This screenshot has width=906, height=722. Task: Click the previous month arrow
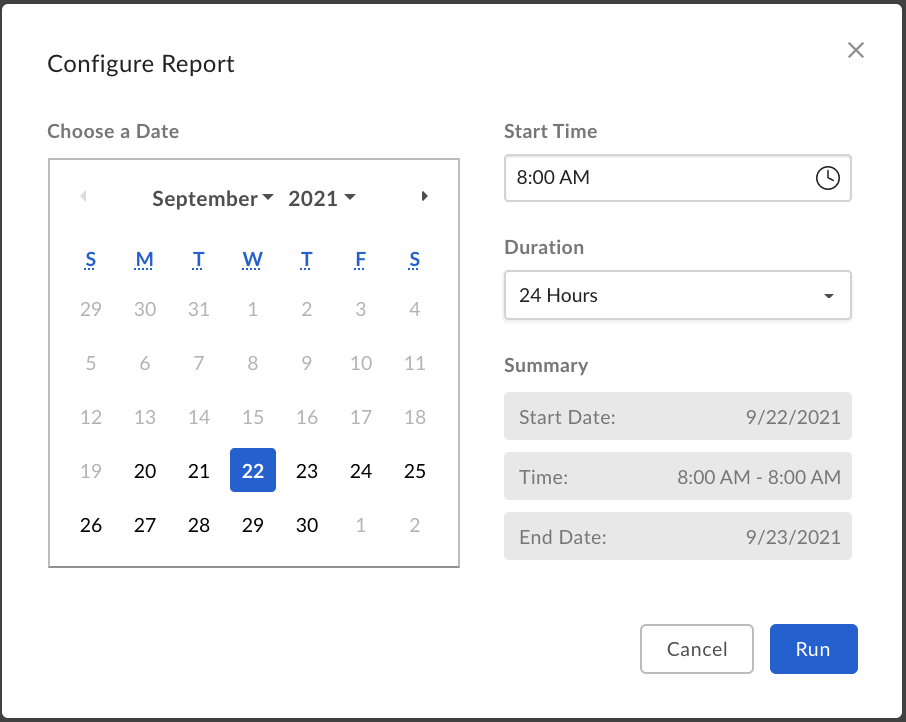point(83,196)
